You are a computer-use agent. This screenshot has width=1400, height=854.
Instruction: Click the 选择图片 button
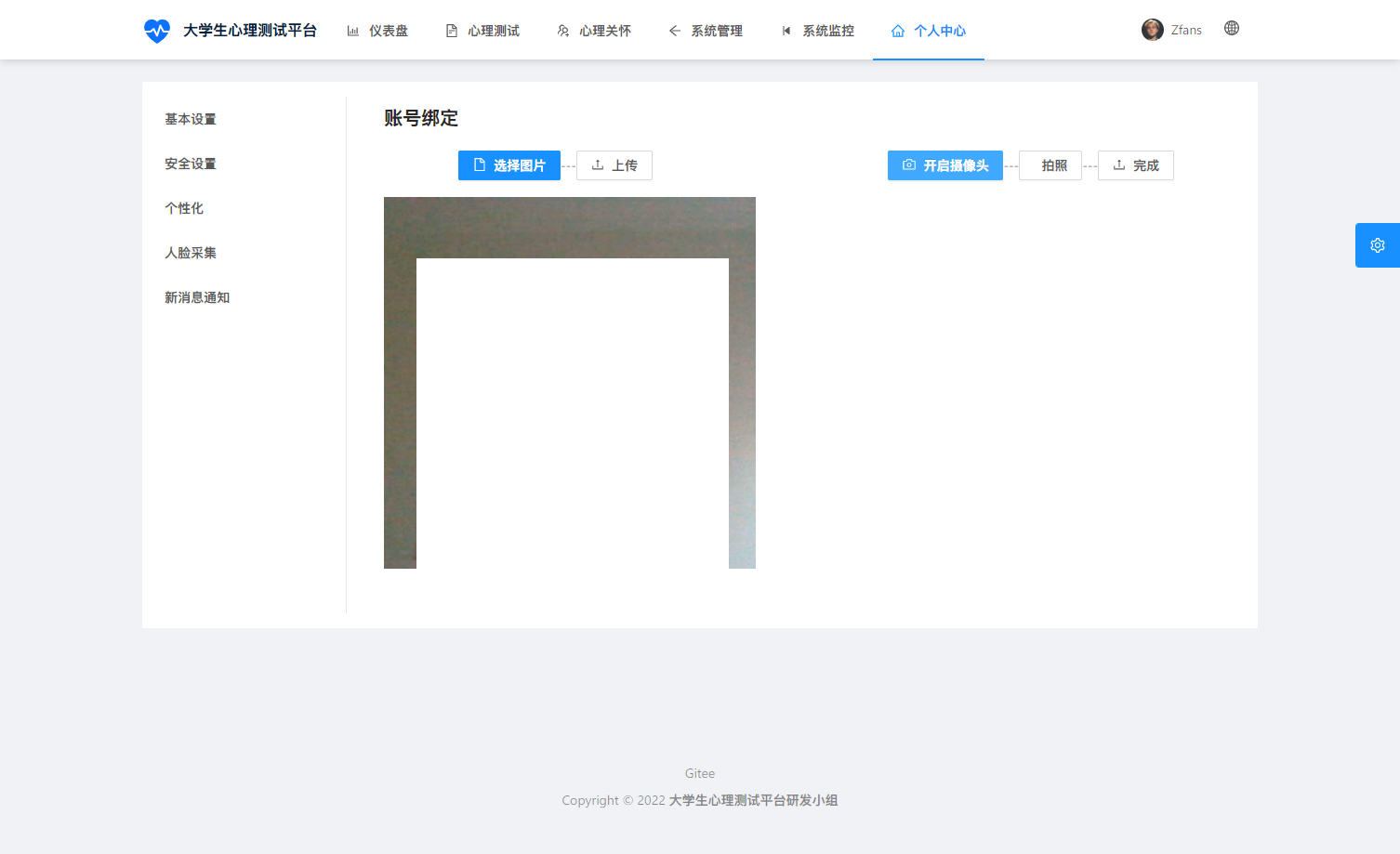click(509, 165)
